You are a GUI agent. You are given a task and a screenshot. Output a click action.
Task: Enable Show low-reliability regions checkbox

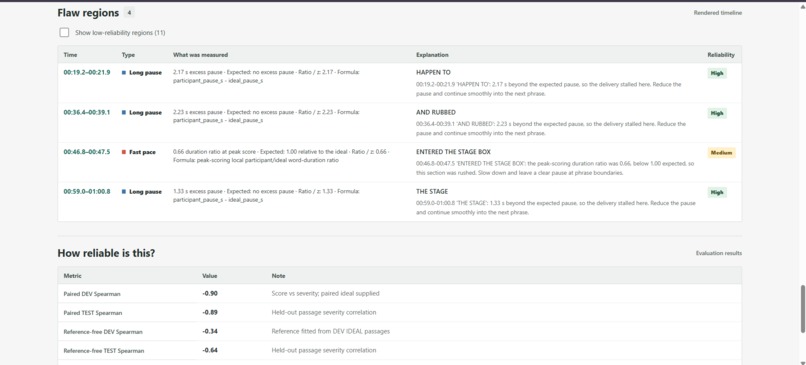tap(64, 32)
